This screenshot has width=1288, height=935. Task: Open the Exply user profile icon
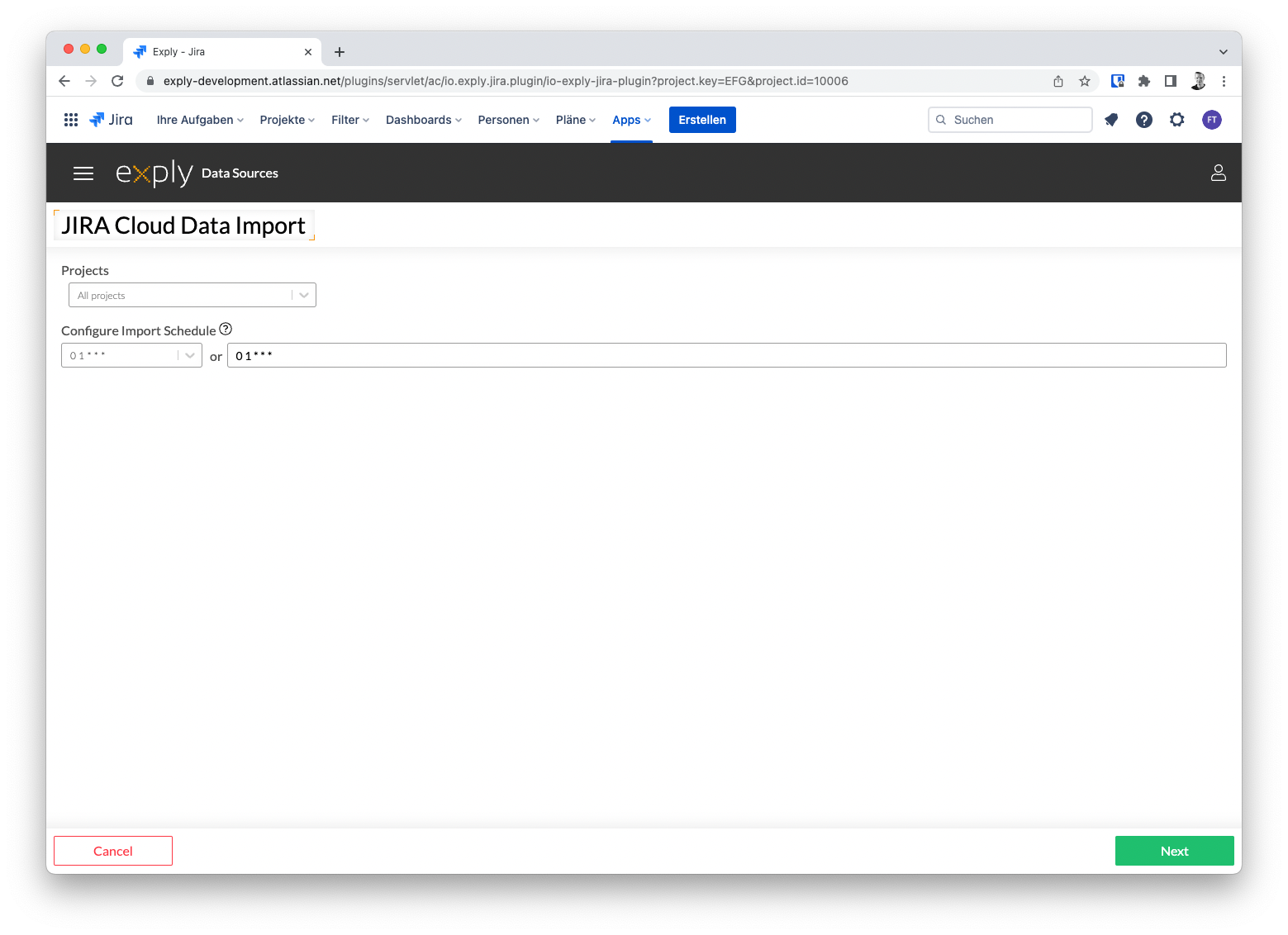(1218, 173)
